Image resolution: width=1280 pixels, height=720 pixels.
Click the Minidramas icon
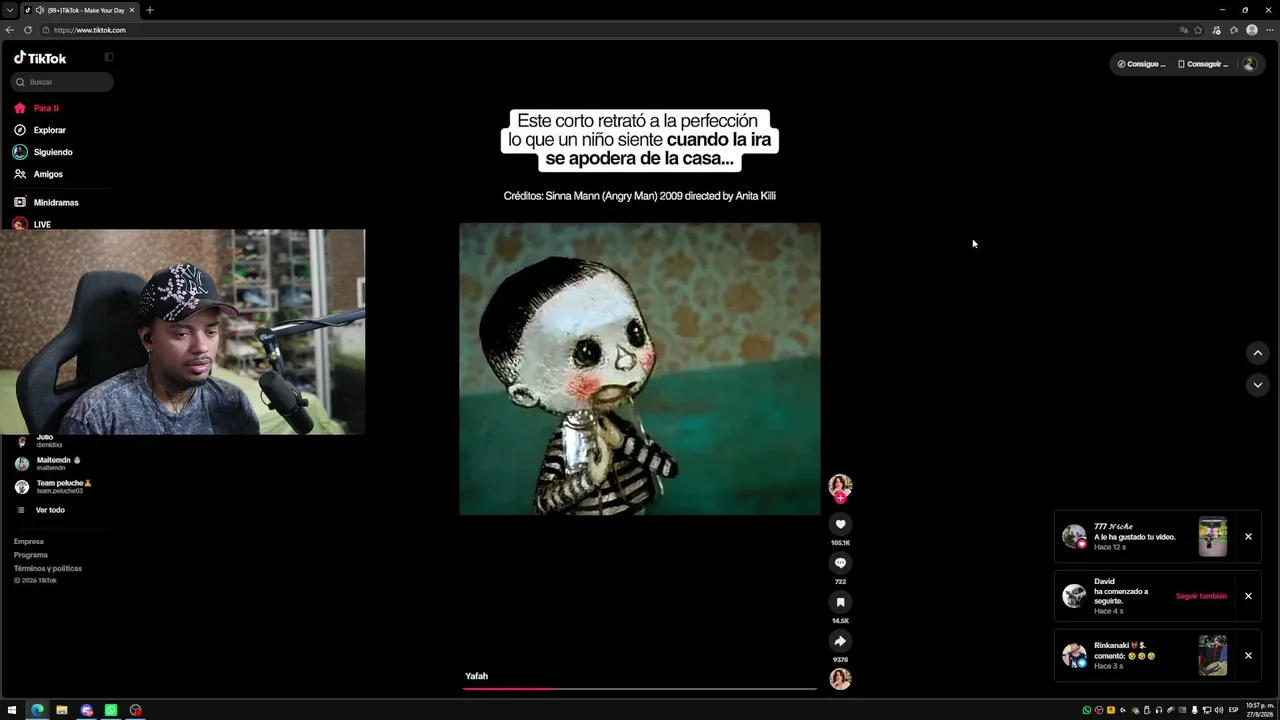click(20, 202)
